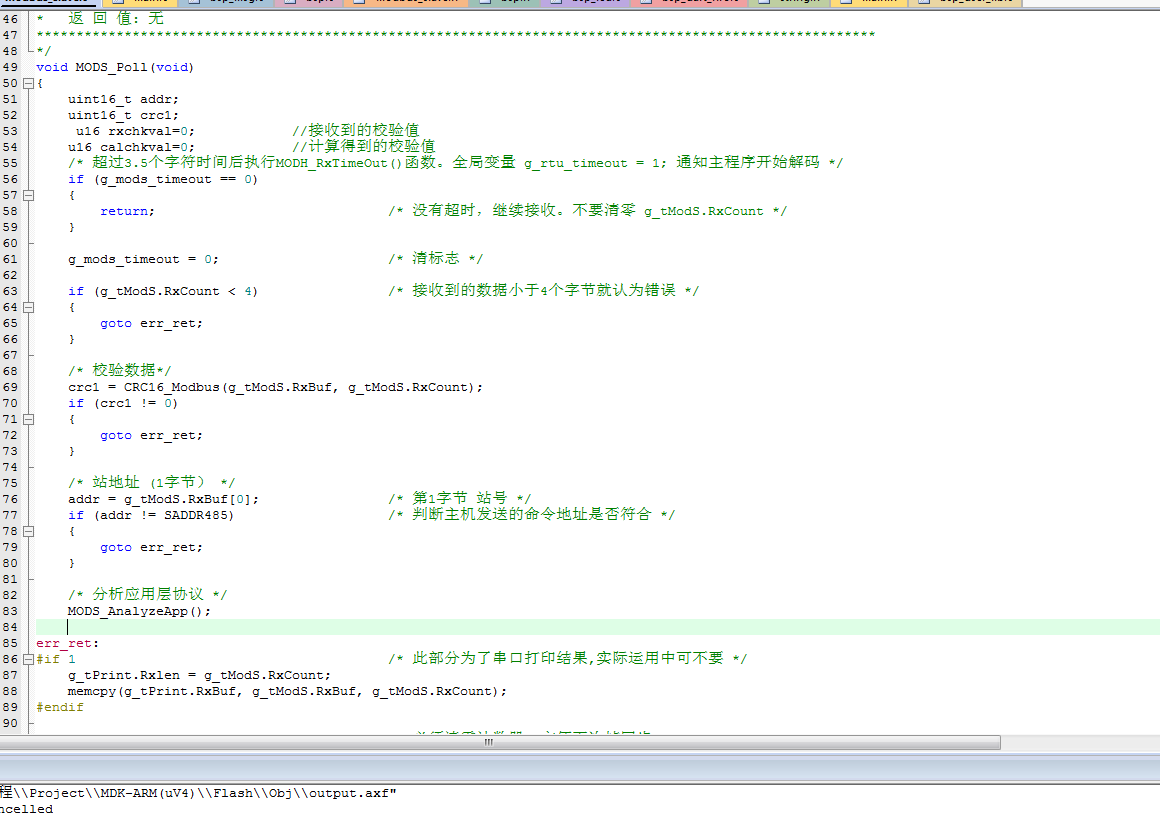The height and width of the screenshot is (815, 1160).
Task: Collapse the code block fold at line 71
Action: pos(28,419)
